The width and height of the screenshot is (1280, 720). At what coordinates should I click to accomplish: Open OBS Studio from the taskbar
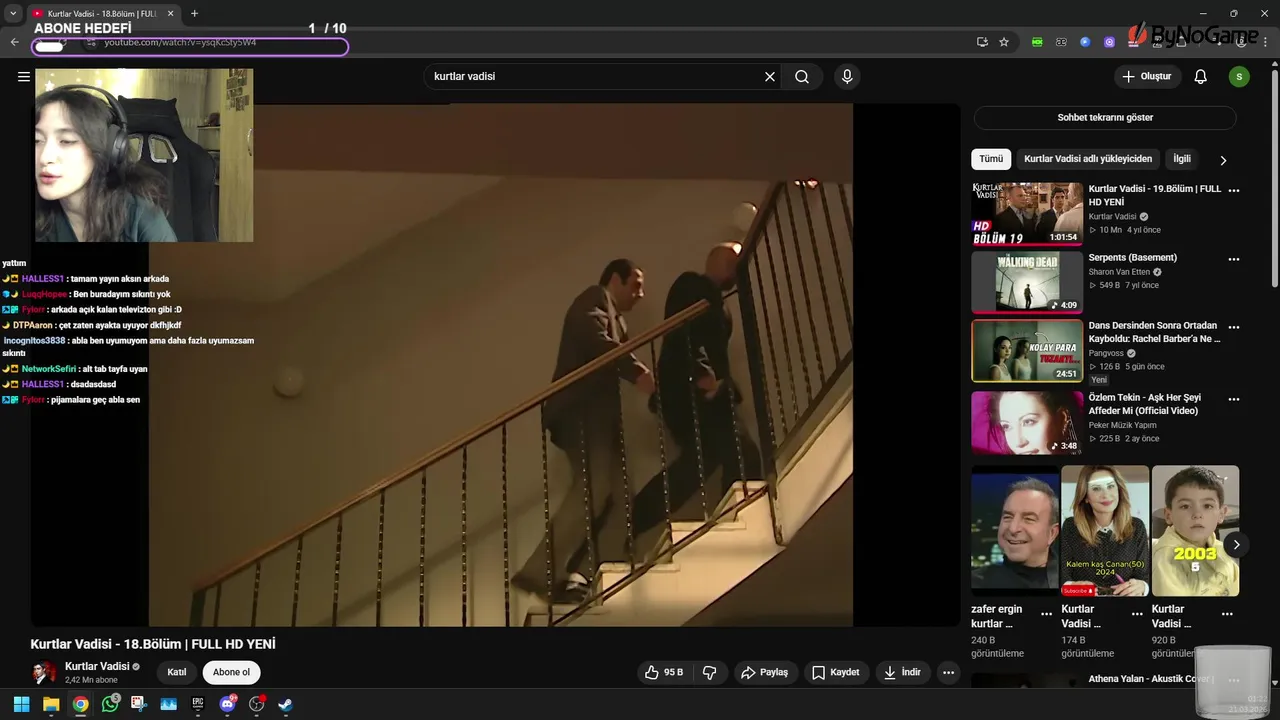[256, 704]
